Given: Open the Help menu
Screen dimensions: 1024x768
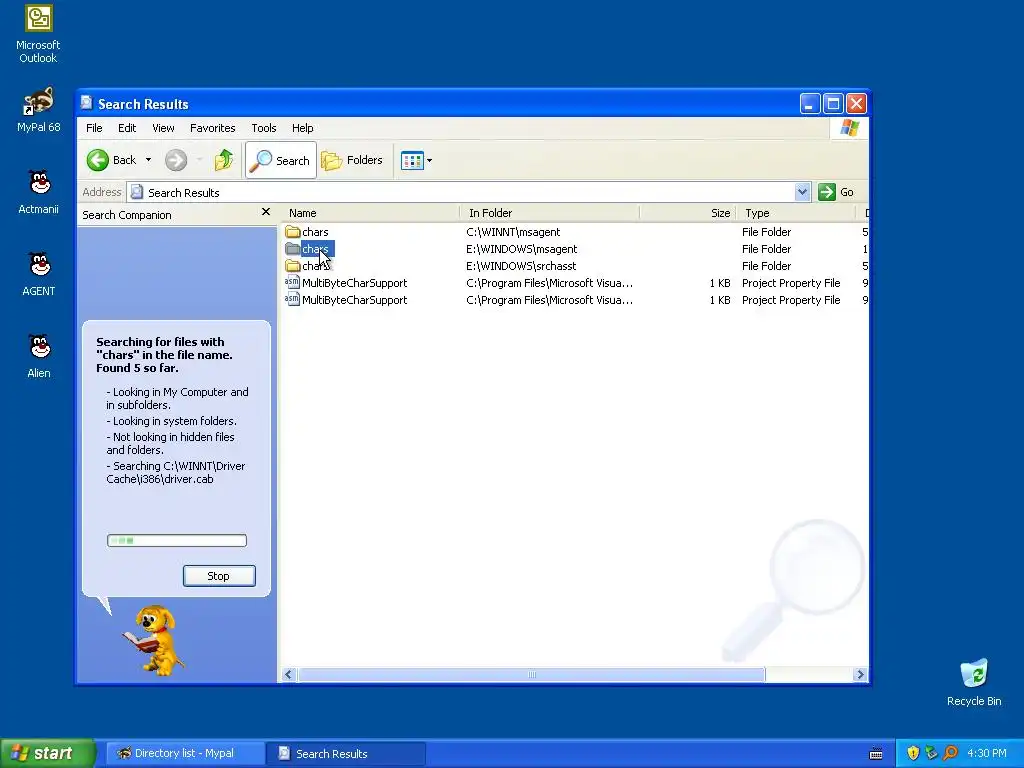Looking at the screenshot, I should click(x=302, y=128).
